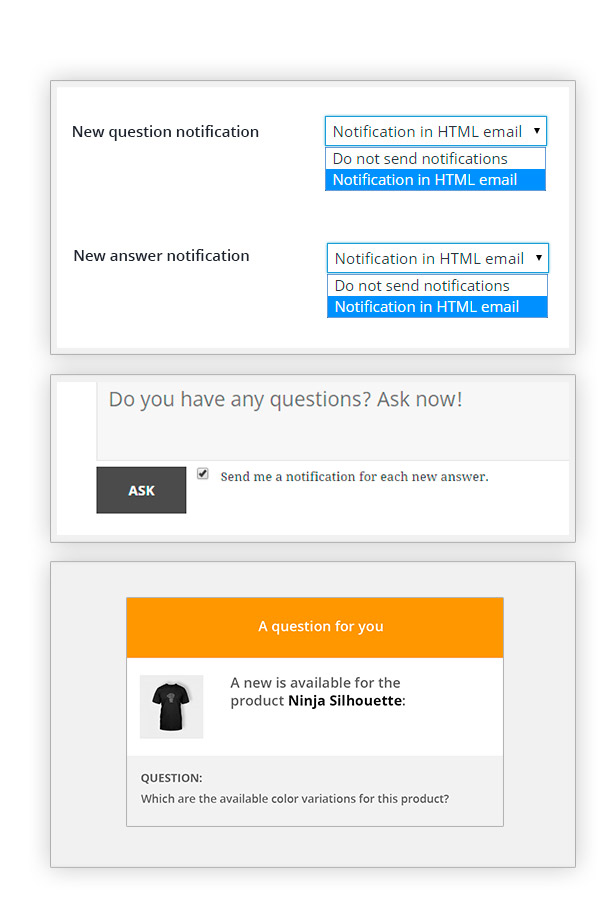600x913 pixels.
Task: Click the "New answer notification" setting label
Action: coord(161,255)
